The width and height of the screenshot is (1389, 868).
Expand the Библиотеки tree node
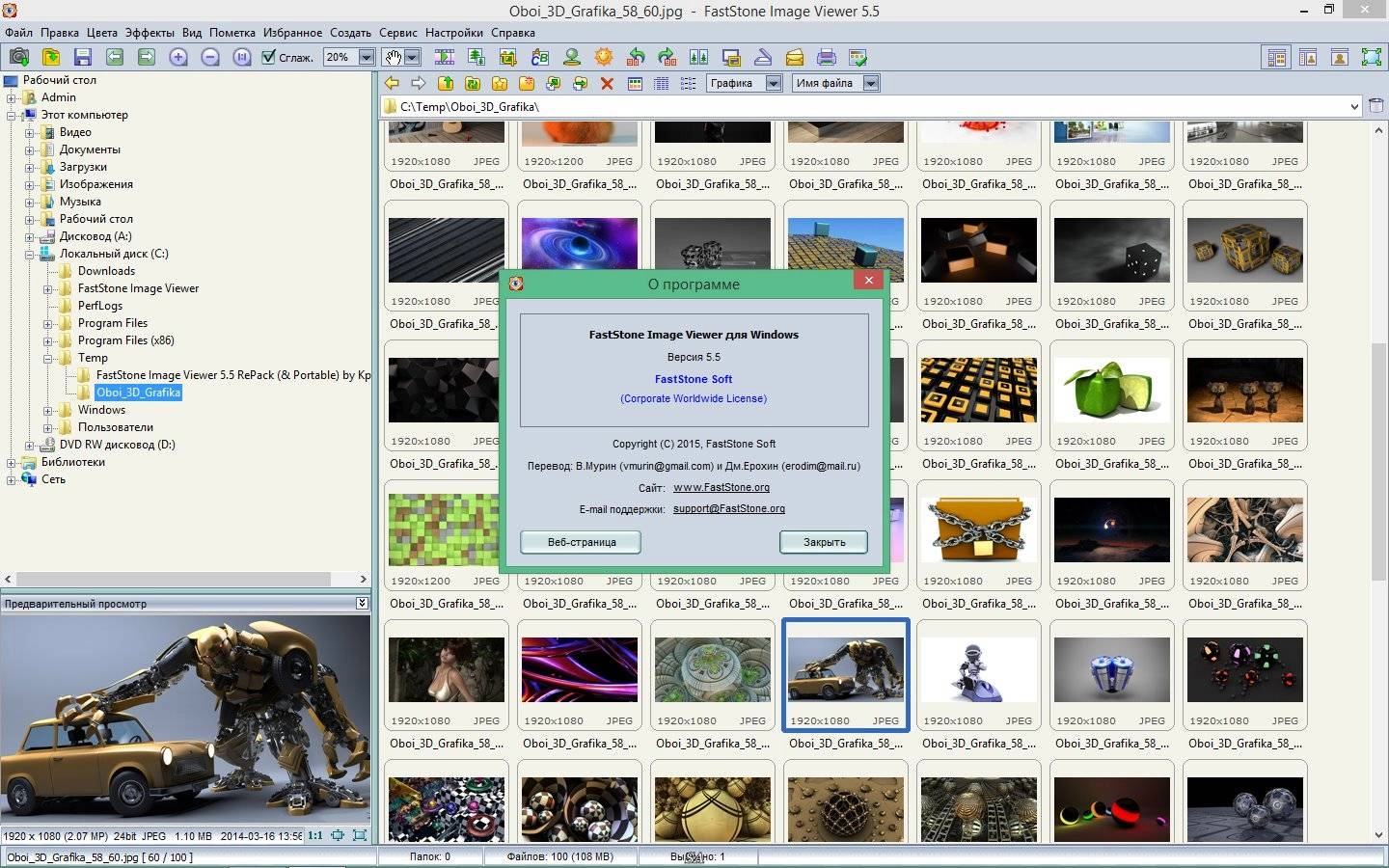pyautogui.click(x=11, y=462)
